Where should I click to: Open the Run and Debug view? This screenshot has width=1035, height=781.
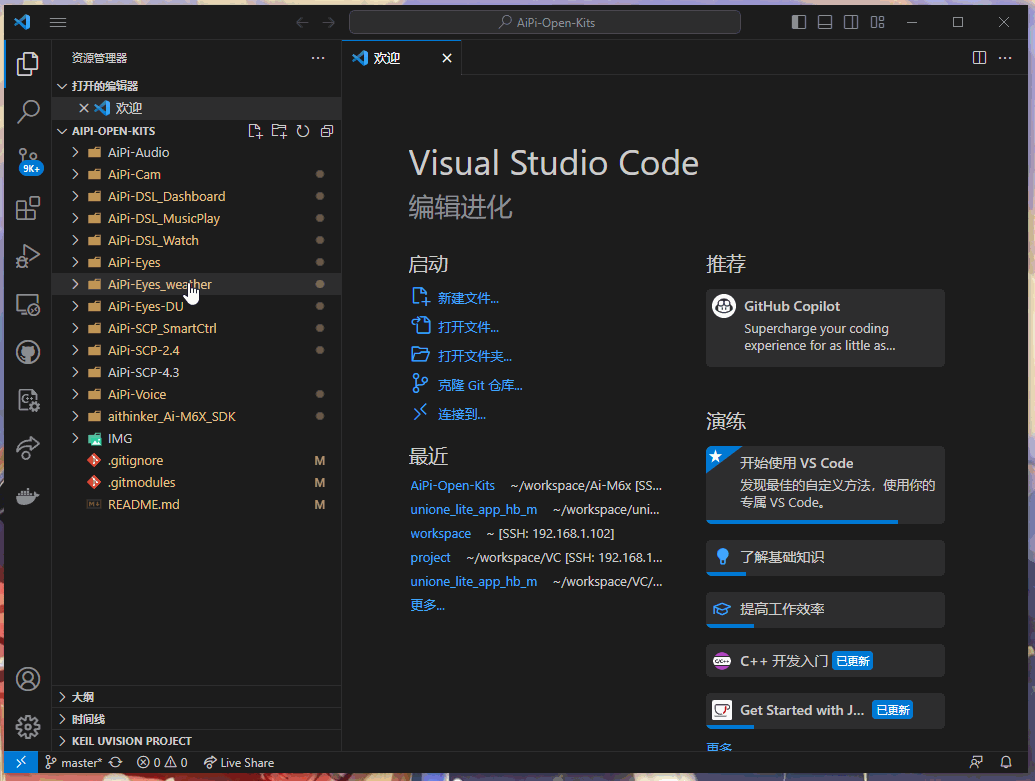point(28,256)
